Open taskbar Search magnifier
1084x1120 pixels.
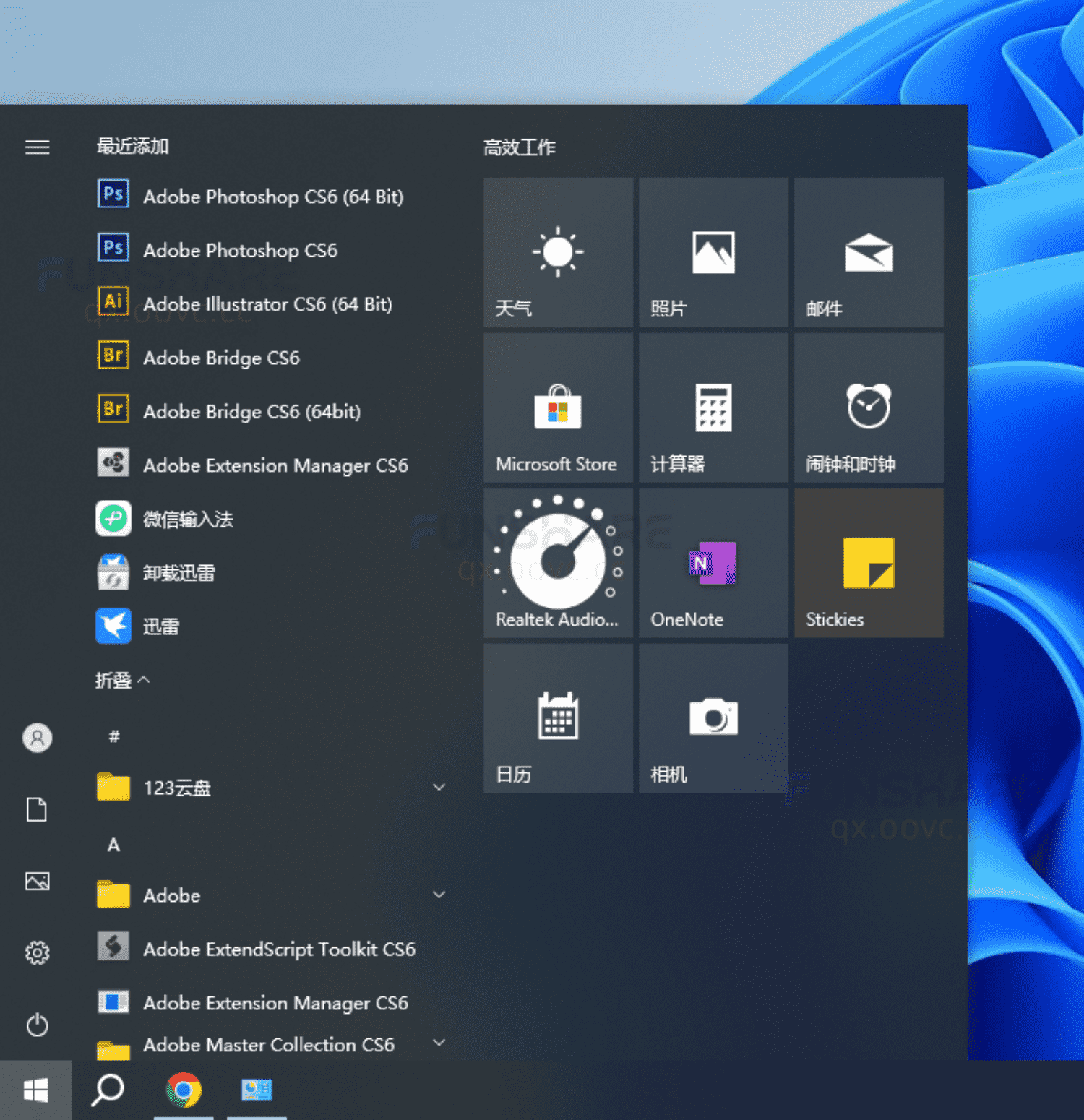pos(108,1090)
